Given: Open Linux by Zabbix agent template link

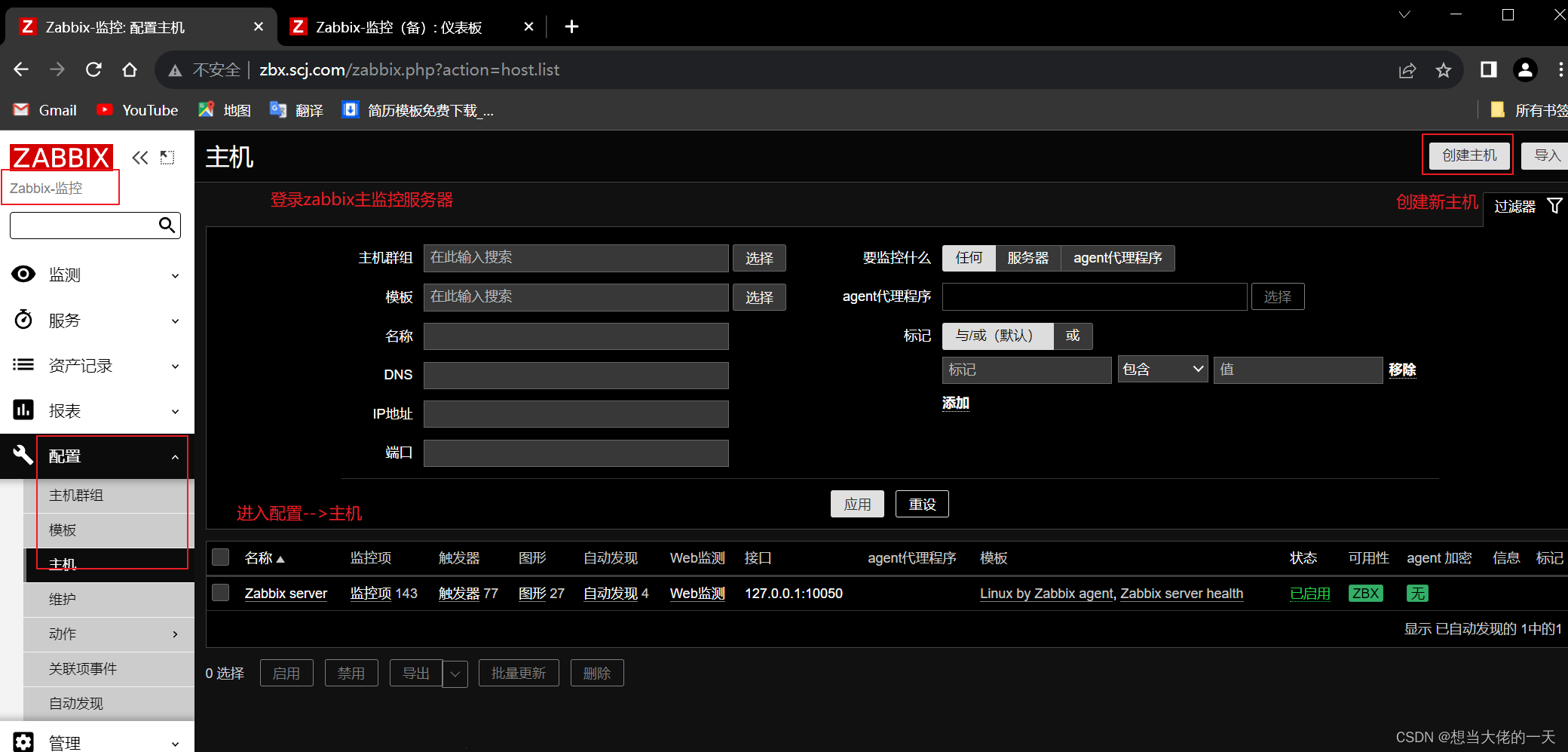Looking at the screenshot, I should pyautogui.click(x=1046, y=594).
